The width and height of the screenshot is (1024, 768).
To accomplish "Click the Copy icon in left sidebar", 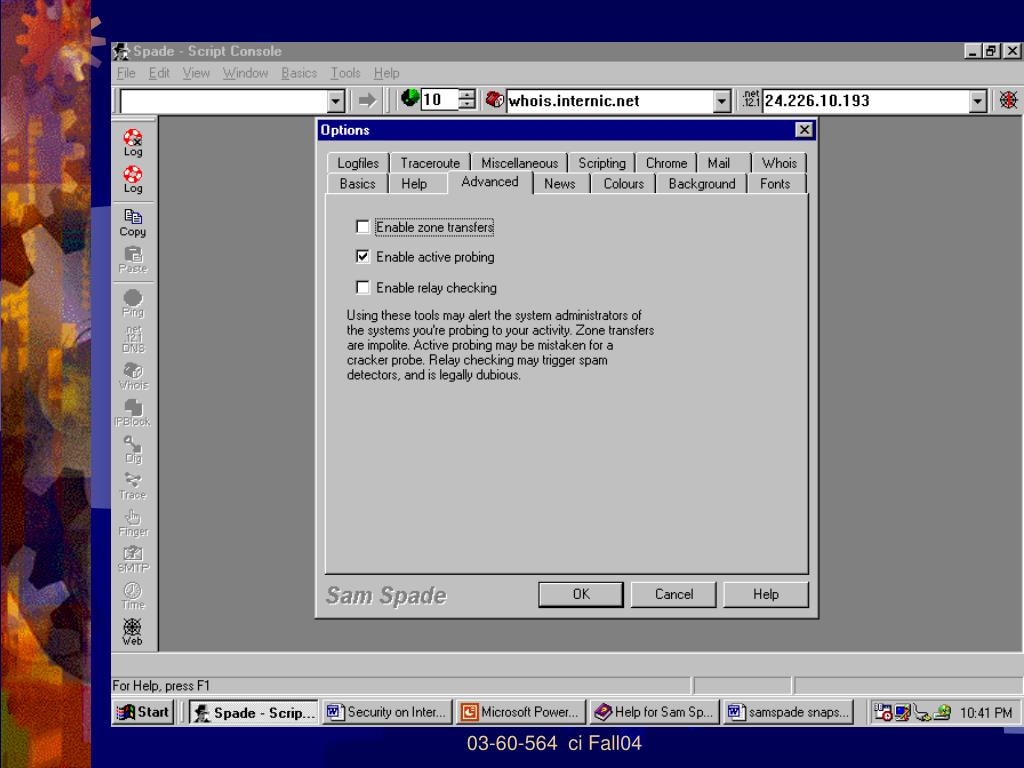I will [x=133, y=222].
